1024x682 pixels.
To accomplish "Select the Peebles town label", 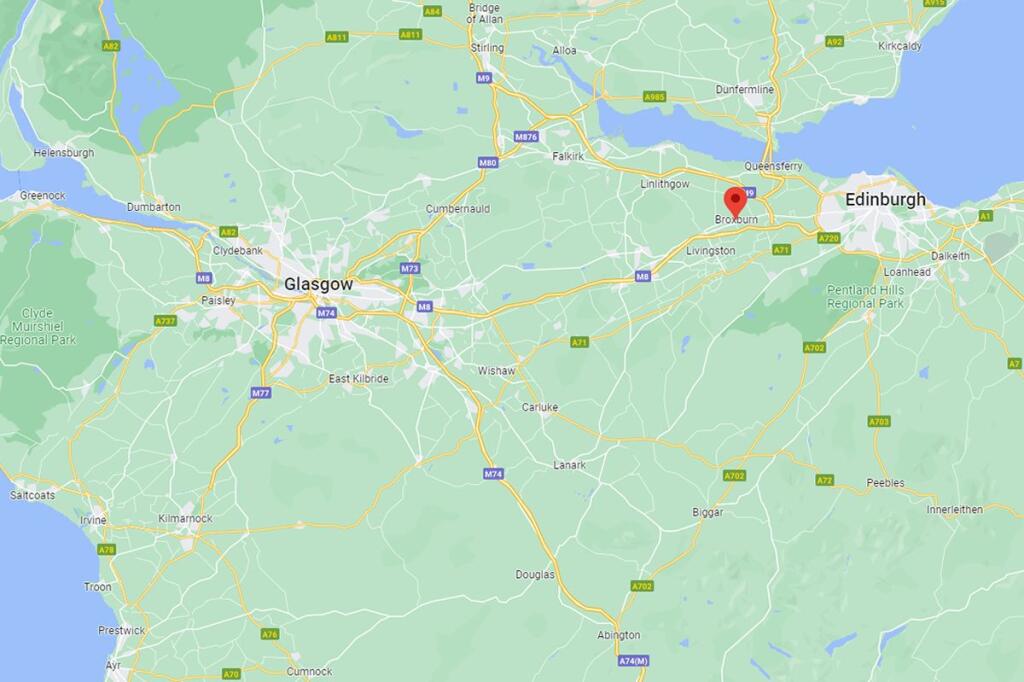I will [886, 483].
